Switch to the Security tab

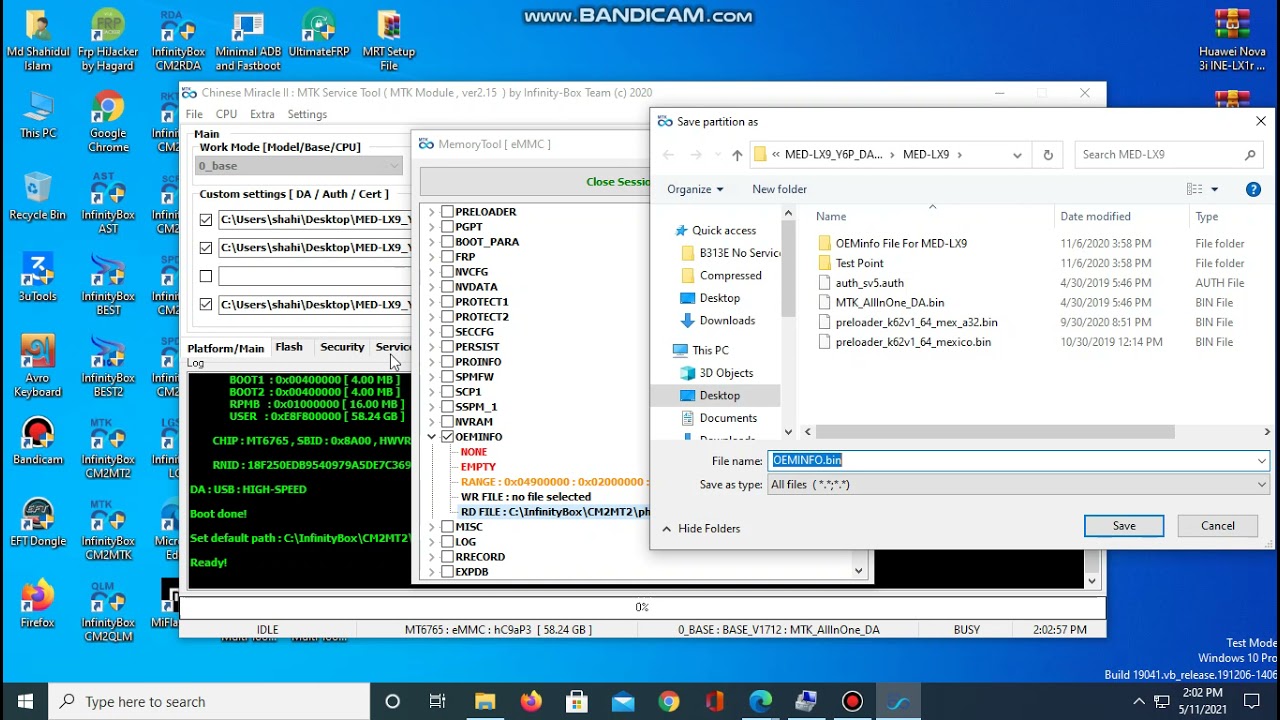(x=342, y=347)
